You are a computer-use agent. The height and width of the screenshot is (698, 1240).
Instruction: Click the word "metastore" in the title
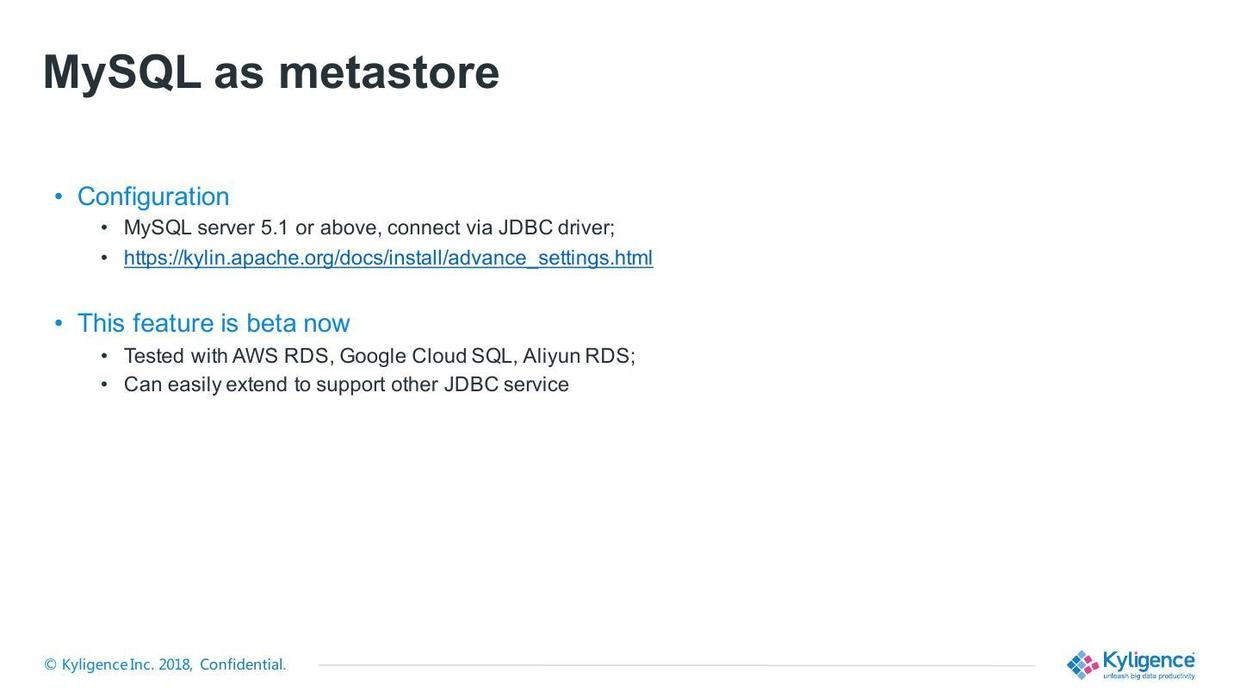coord(388,72)
